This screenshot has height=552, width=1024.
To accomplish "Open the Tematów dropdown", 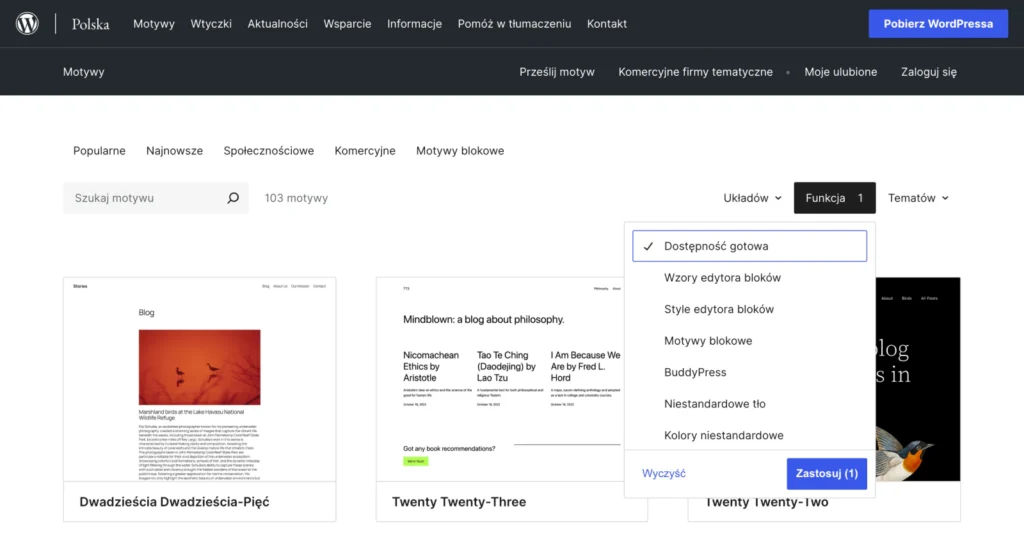I will (918, 198).
